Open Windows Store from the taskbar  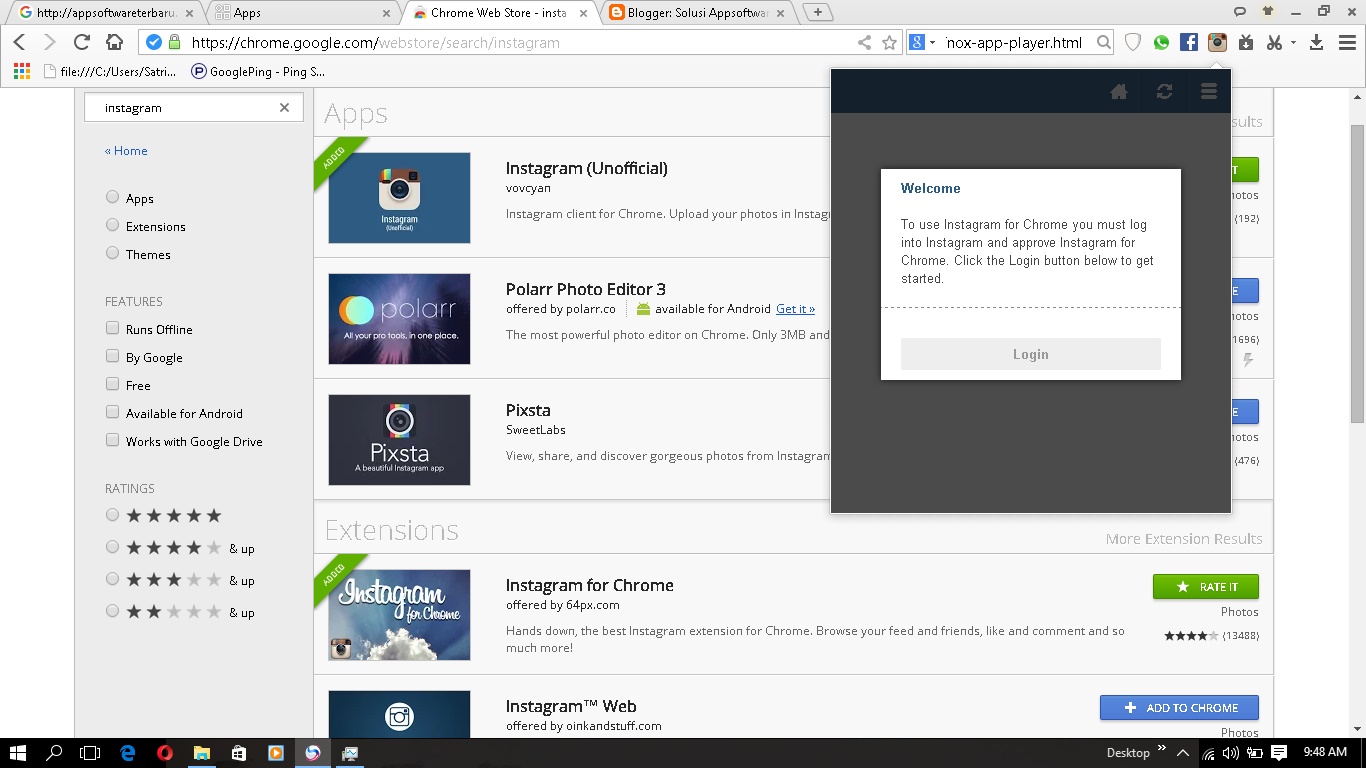[x=239, y=752]
